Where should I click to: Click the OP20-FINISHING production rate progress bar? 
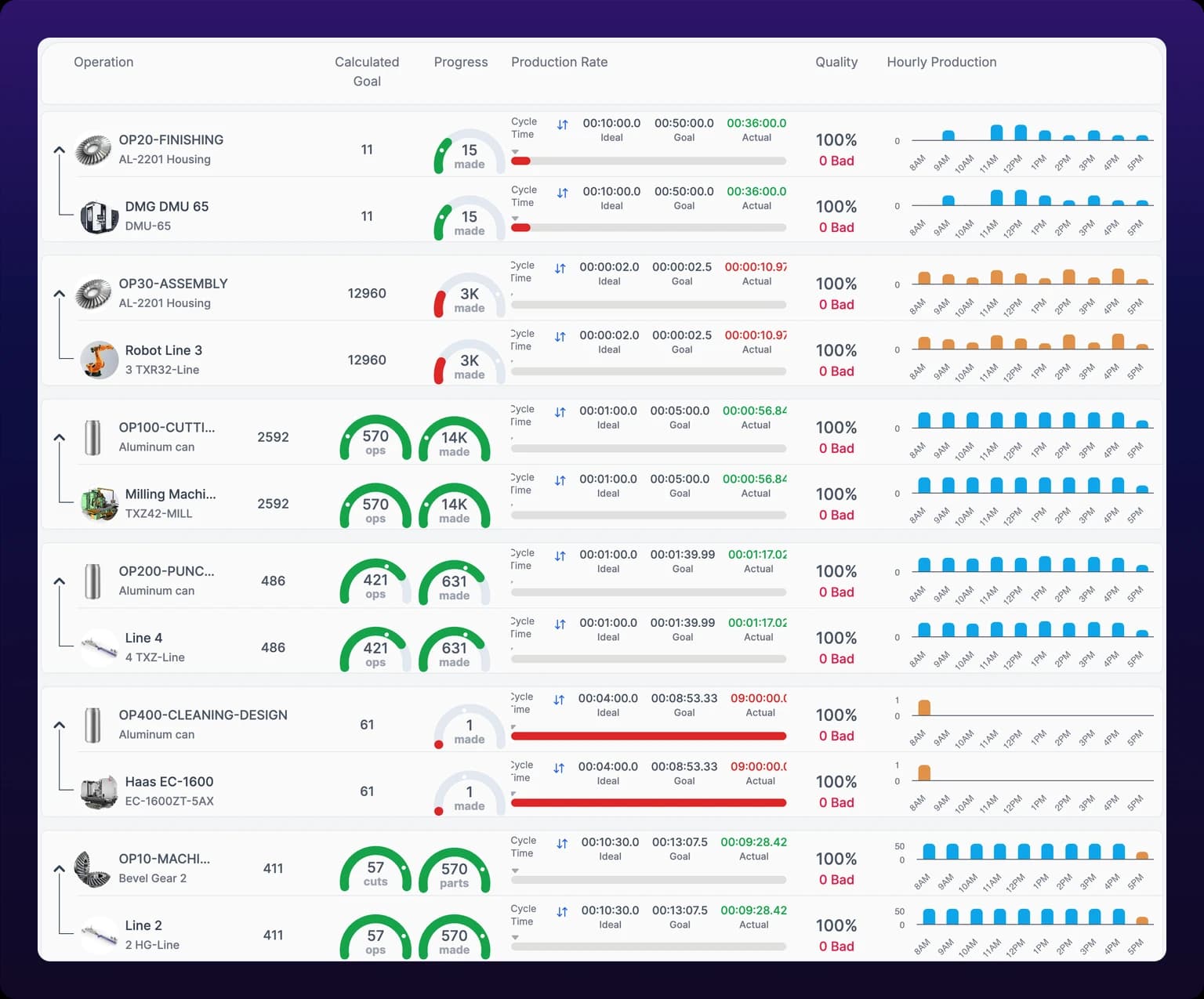[x=648, y=161]
